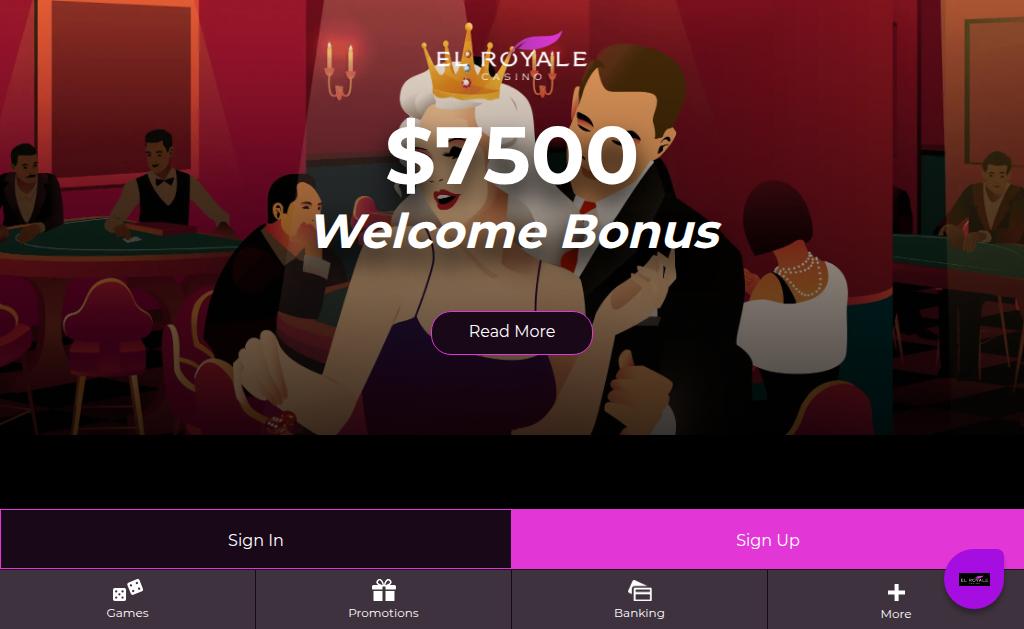Viewport: 1024px width, 629px height.
Task: Open the purple El Royale chat bubble
Action: (x=974, y=579)
